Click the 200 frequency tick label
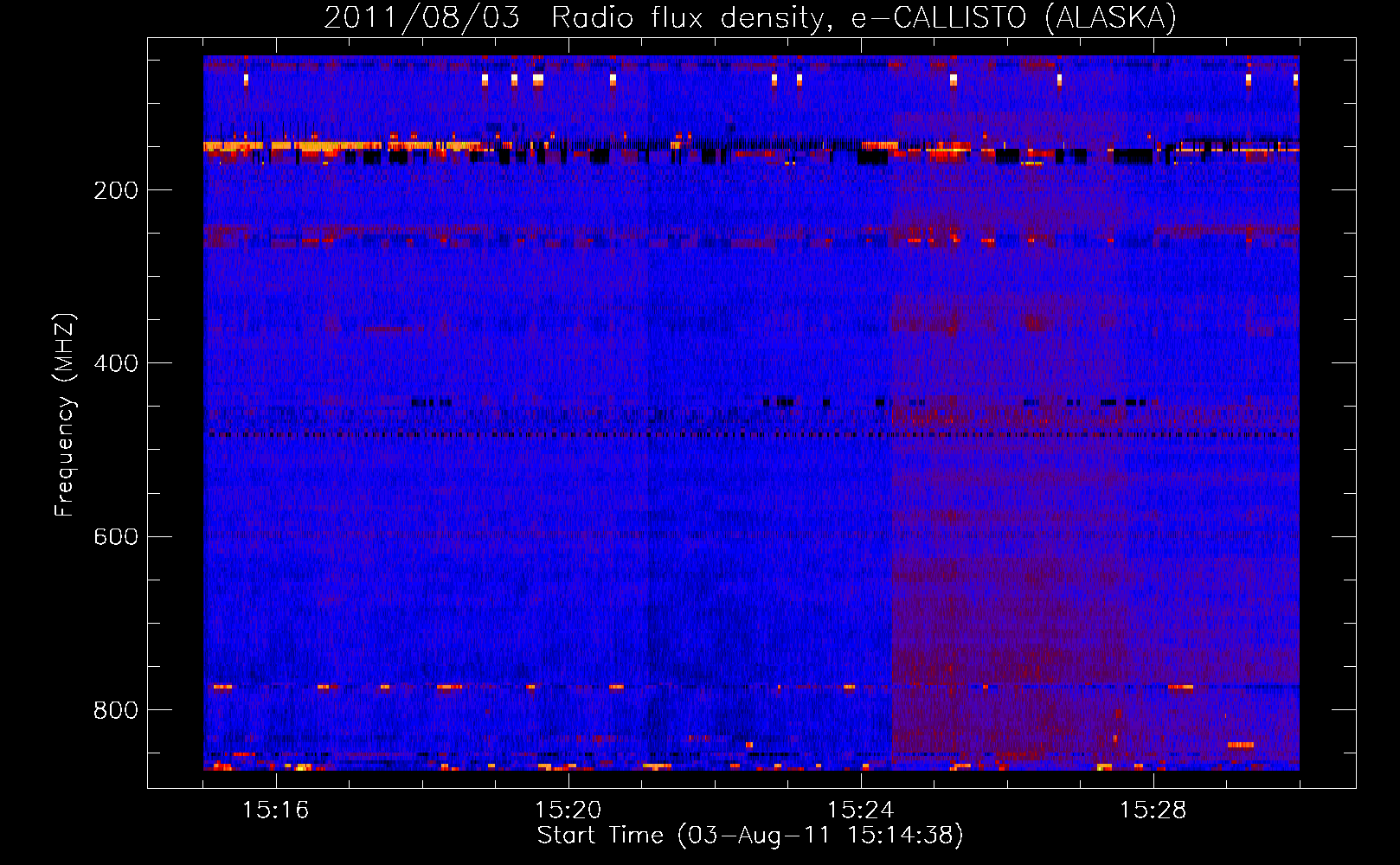 (x=116, y=190)
